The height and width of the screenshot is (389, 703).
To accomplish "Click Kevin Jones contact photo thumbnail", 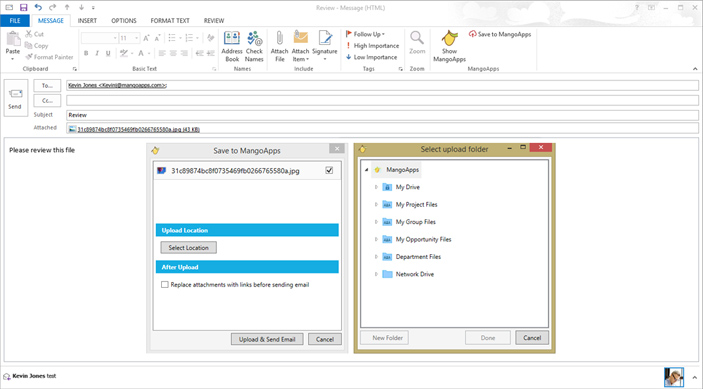I will 674,377.
